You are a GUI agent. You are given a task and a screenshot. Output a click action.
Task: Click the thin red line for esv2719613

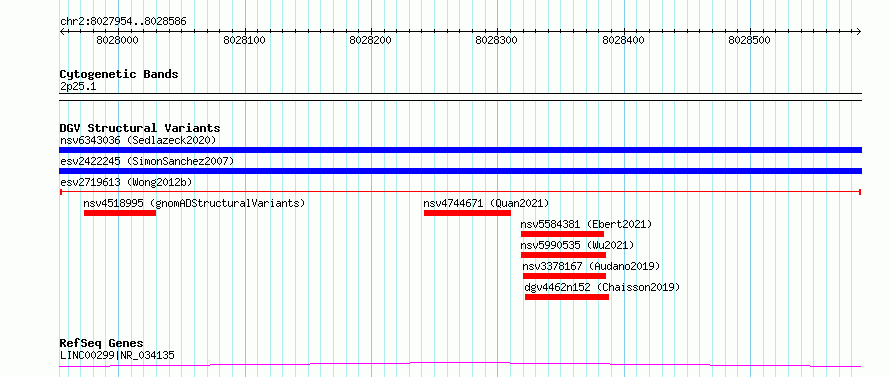coord(460,192)
